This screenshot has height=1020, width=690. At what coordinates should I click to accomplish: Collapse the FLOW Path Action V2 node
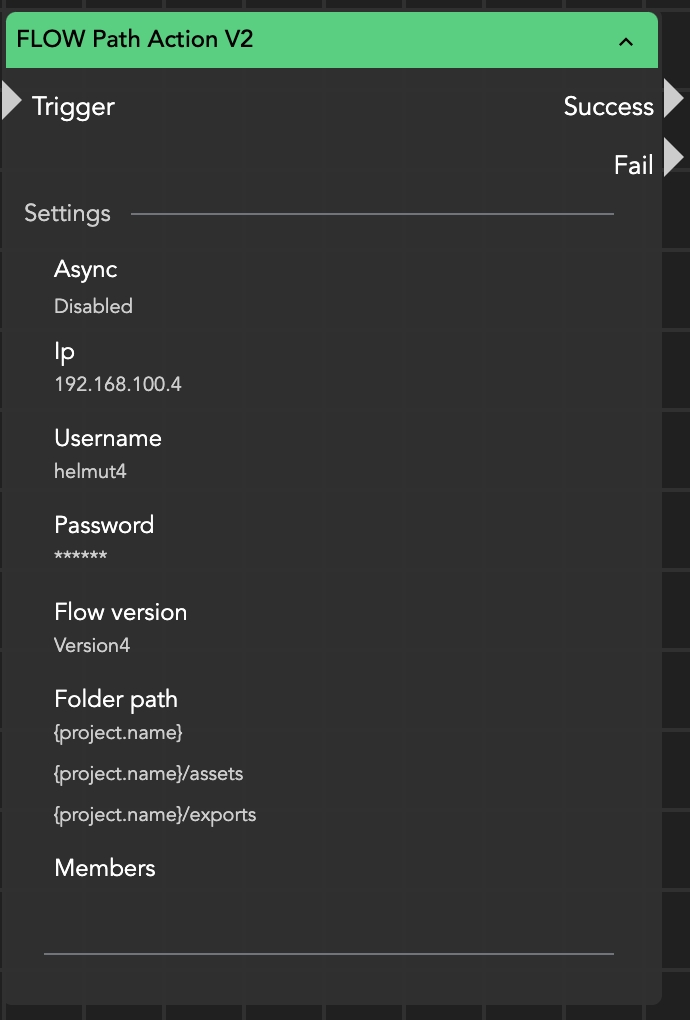[626, 41]
